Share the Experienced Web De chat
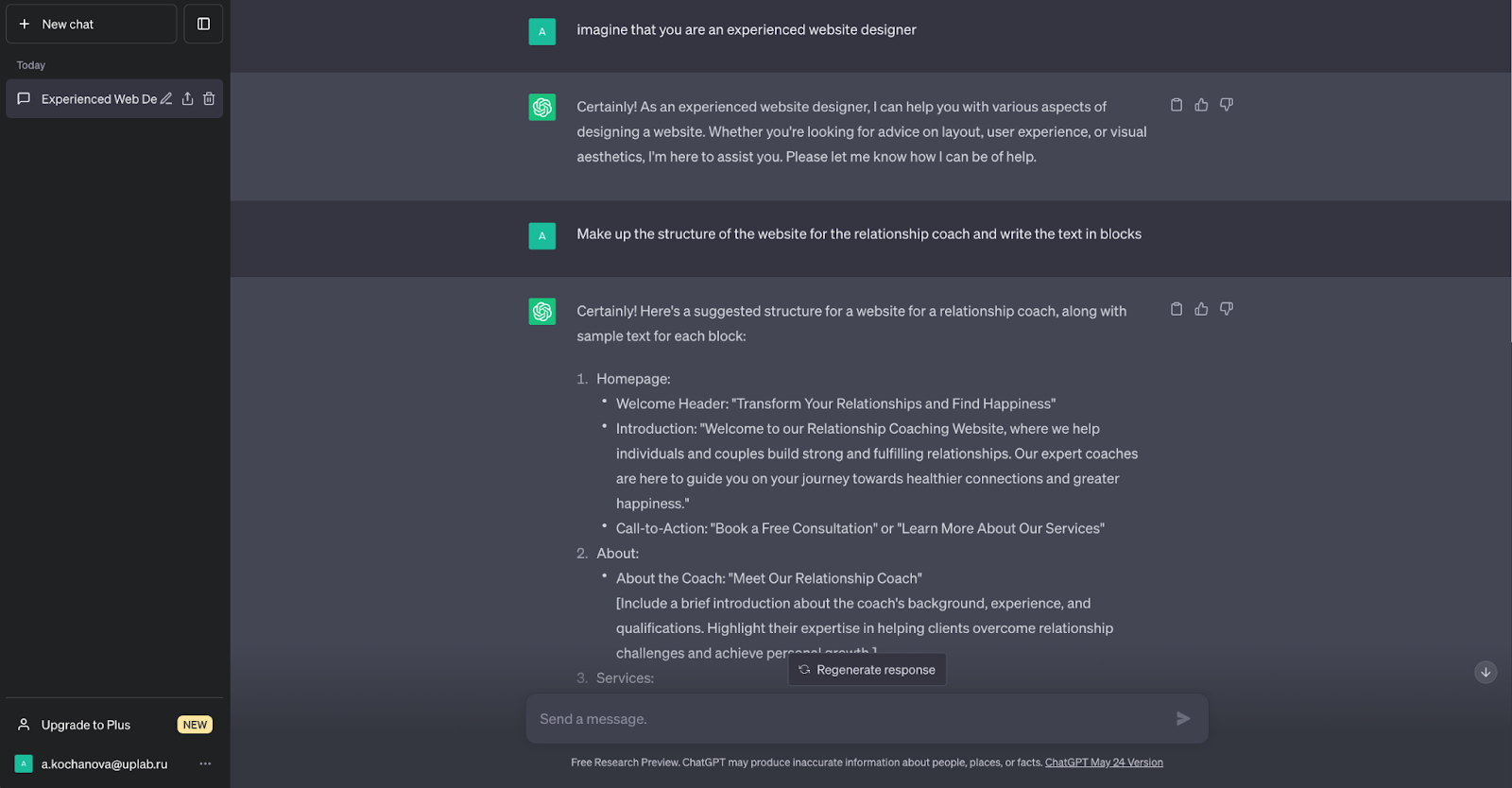The width and height of the screenshot is (1512, 788). (187, 98)
